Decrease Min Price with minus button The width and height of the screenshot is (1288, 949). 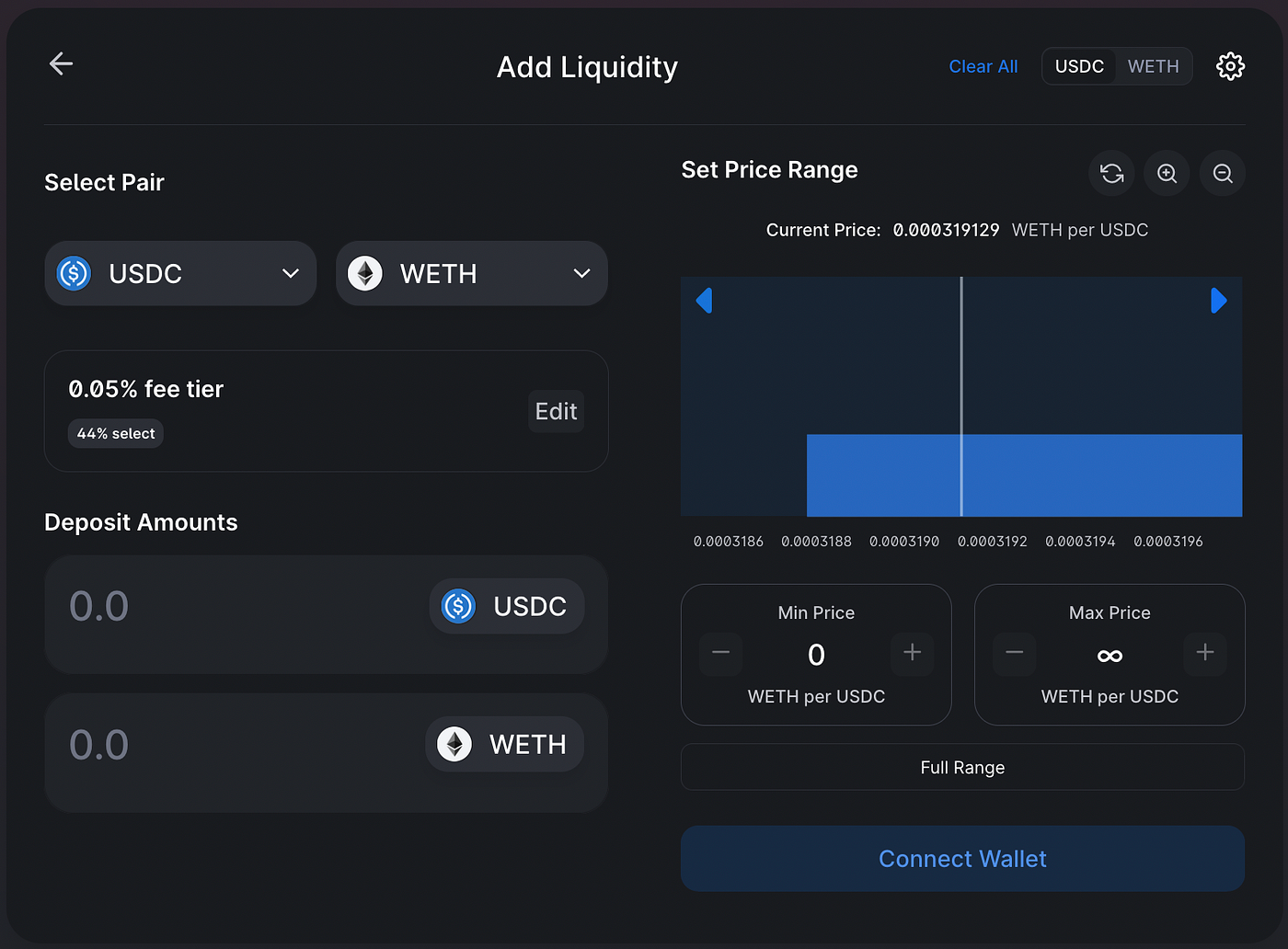720,653
